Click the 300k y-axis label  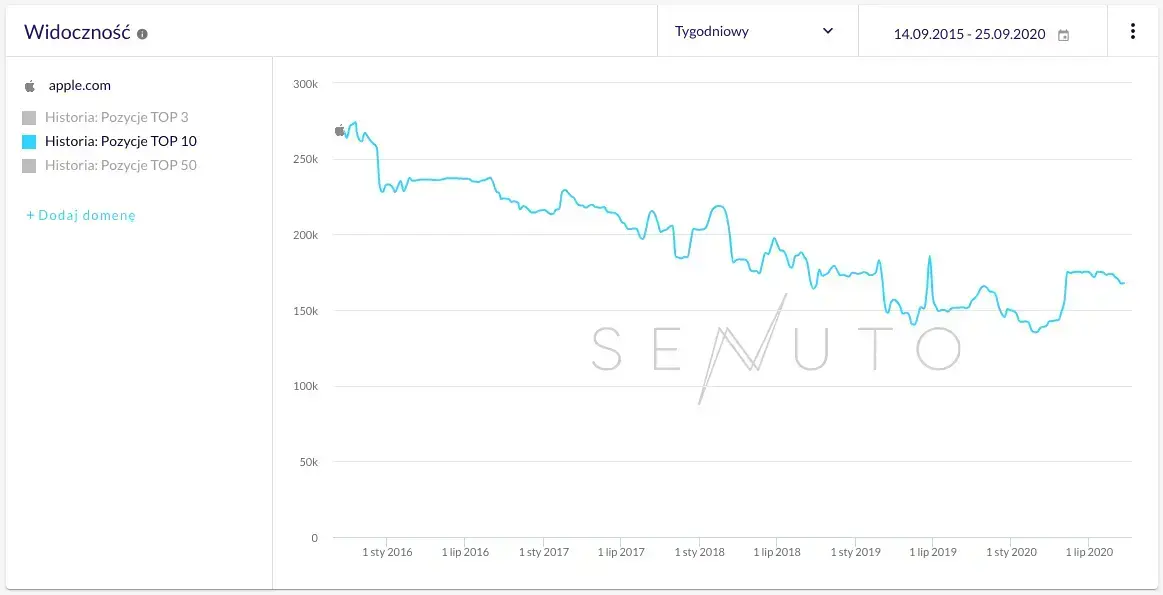coord(305,84)
